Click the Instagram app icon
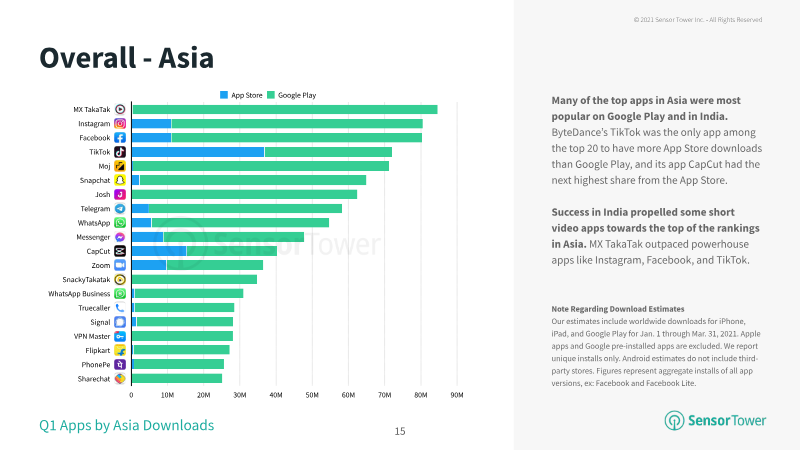This screenshot has height=450, width=800. click(120, 123)
